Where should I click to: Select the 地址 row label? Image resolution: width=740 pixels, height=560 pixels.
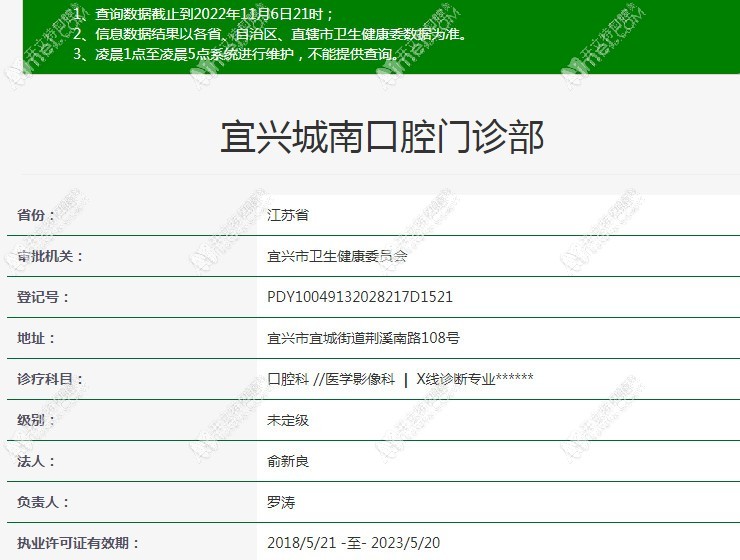(38, 339)
